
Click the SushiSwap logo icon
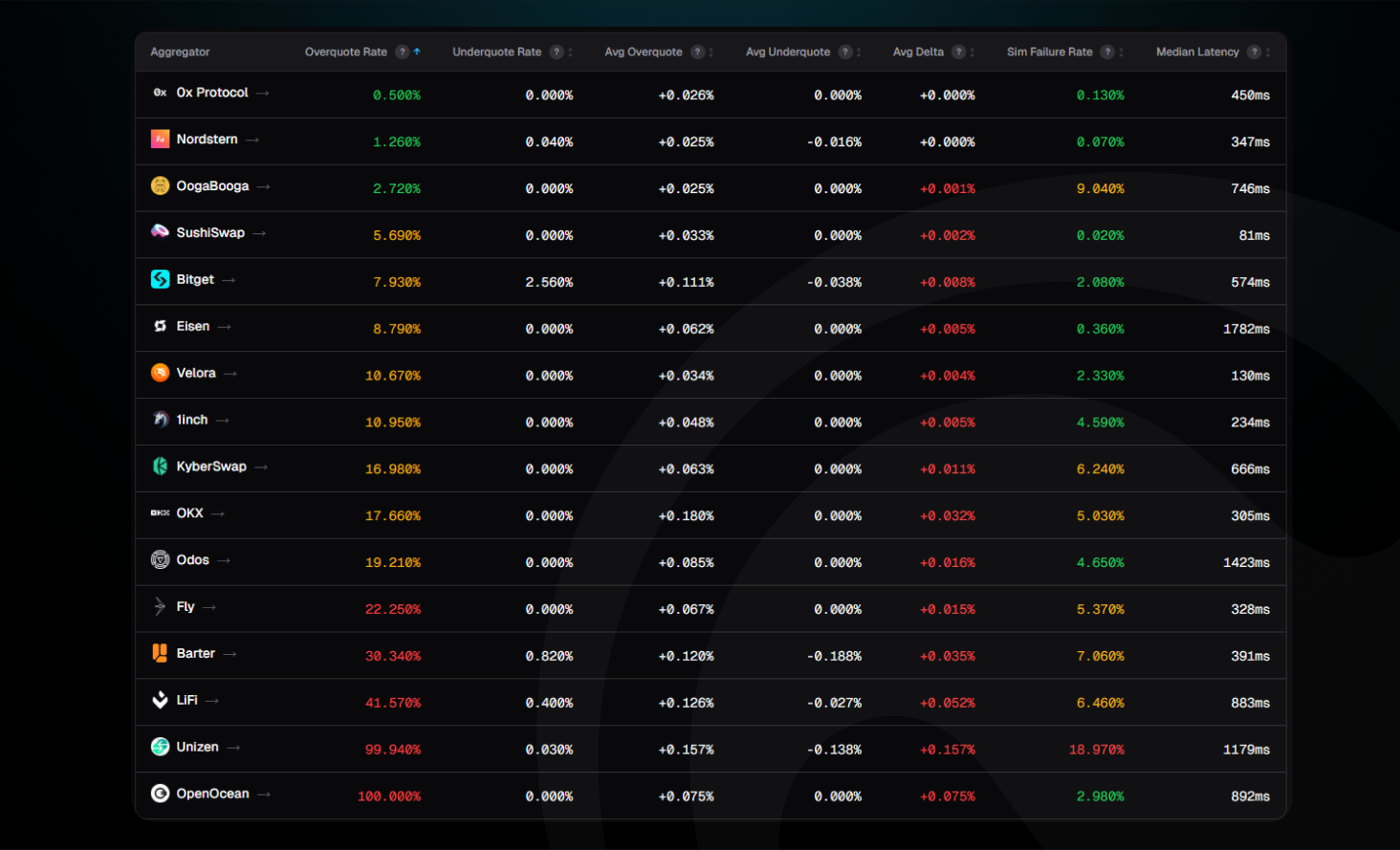pyautogui.click(x=160, y=232)
